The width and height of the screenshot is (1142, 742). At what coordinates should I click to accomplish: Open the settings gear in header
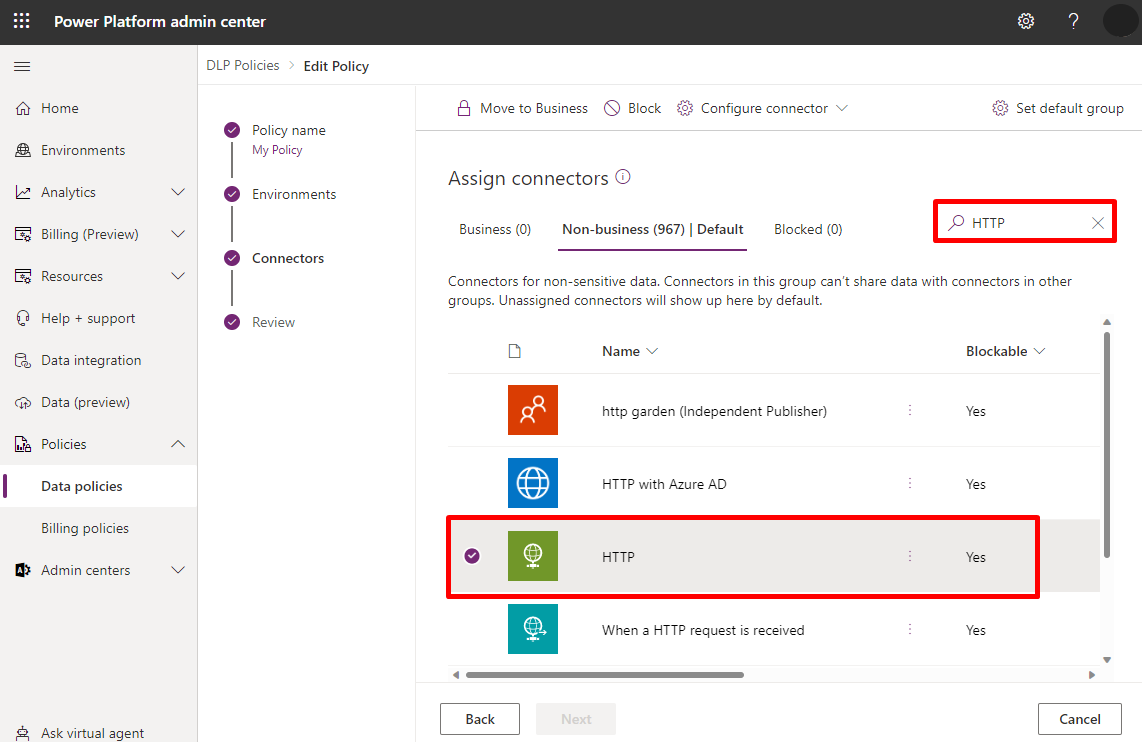pos(1025,21)
